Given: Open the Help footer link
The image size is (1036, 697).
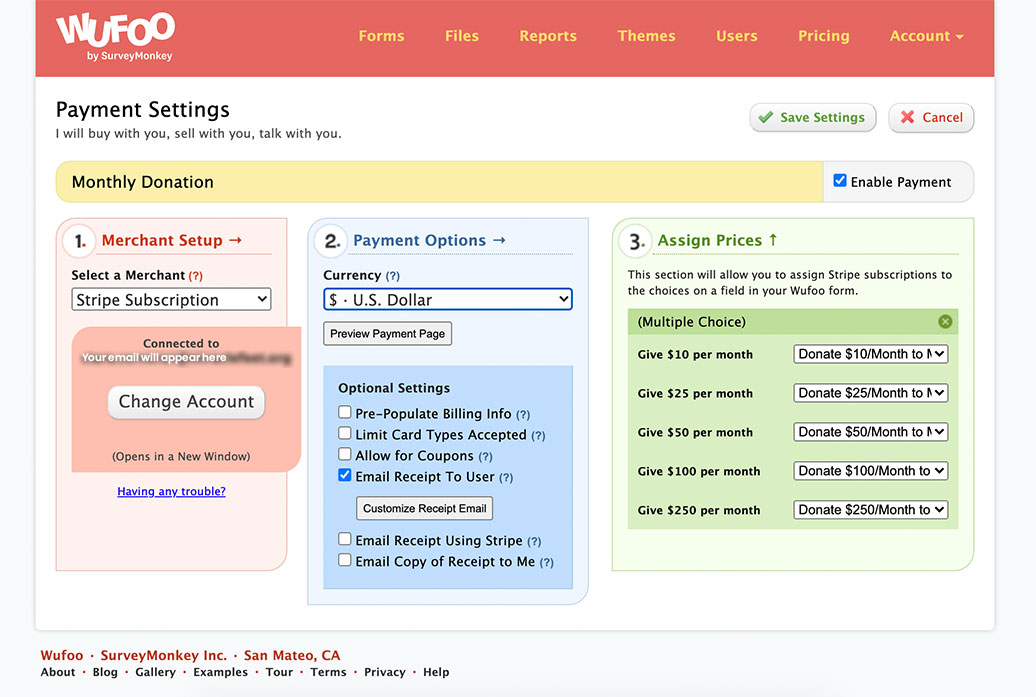Looking at the screenshot, I should click(436, 672).
